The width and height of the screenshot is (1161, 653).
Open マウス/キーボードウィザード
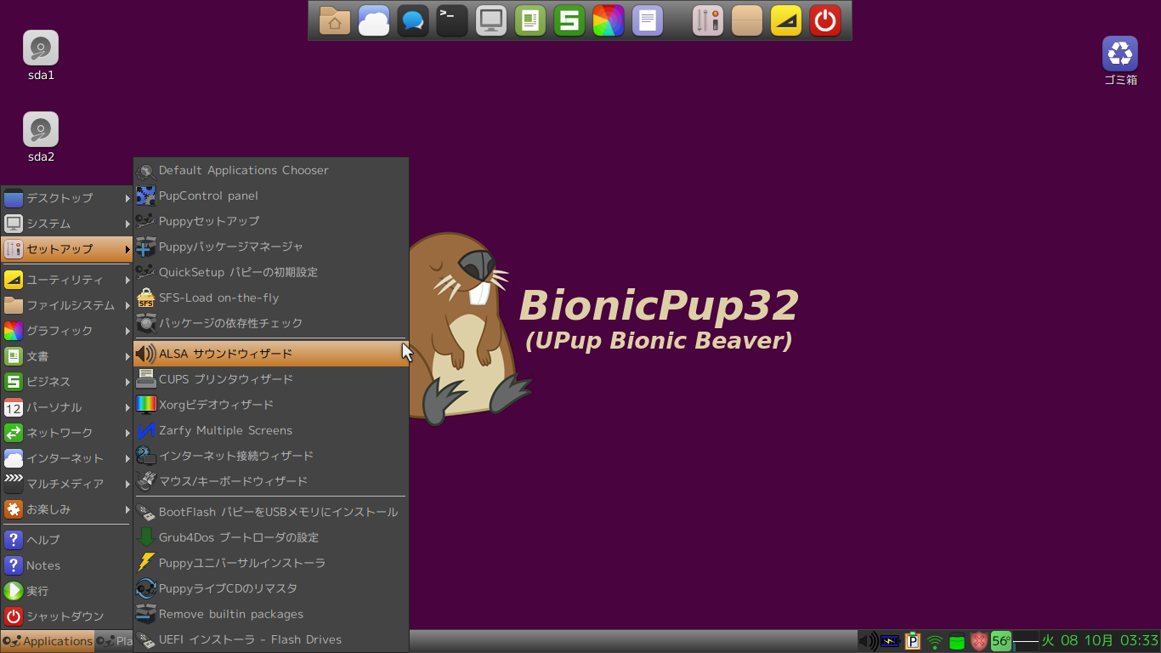point(271,481)
